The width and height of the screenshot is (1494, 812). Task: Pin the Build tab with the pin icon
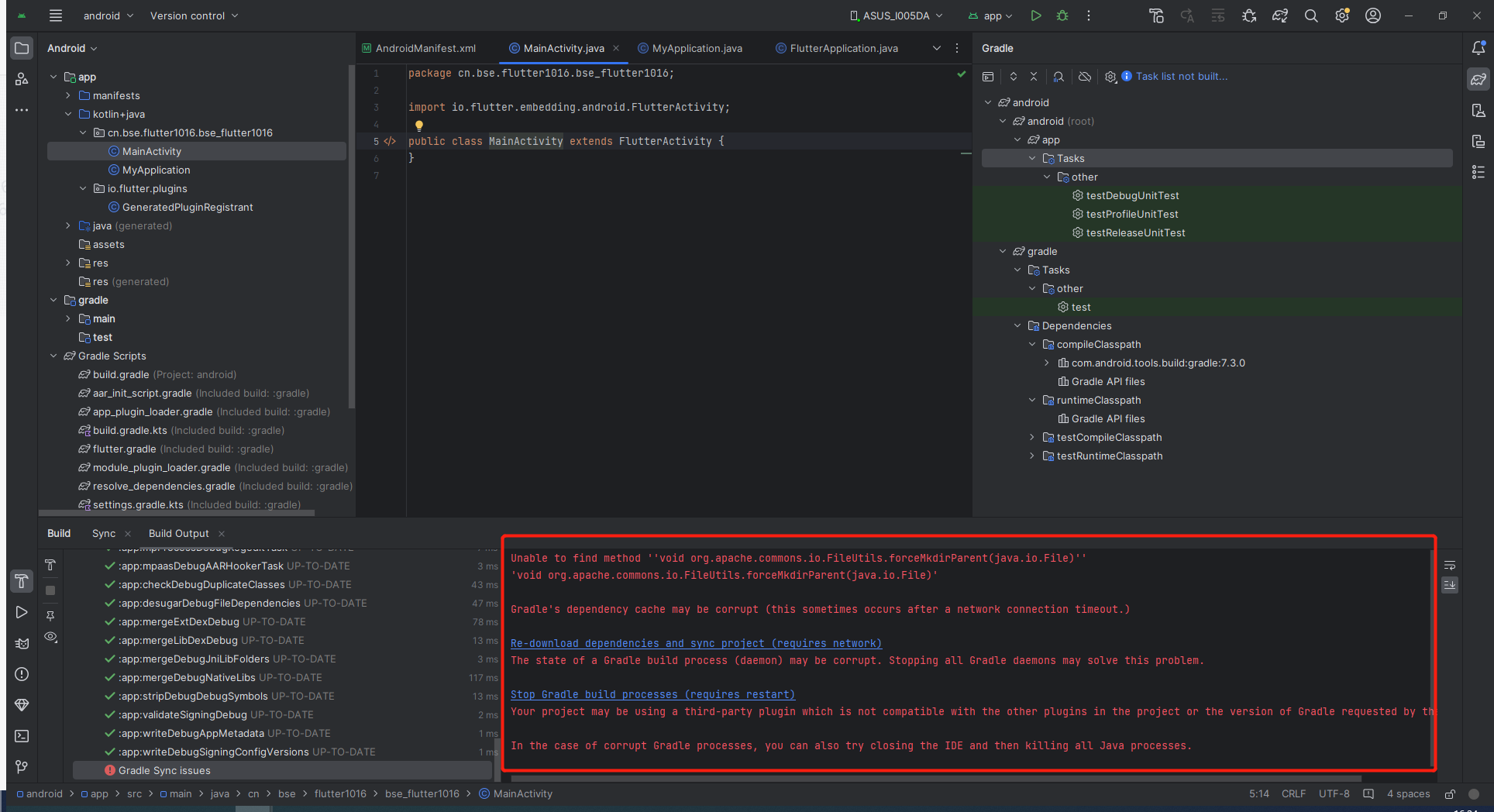coord(50,615)
